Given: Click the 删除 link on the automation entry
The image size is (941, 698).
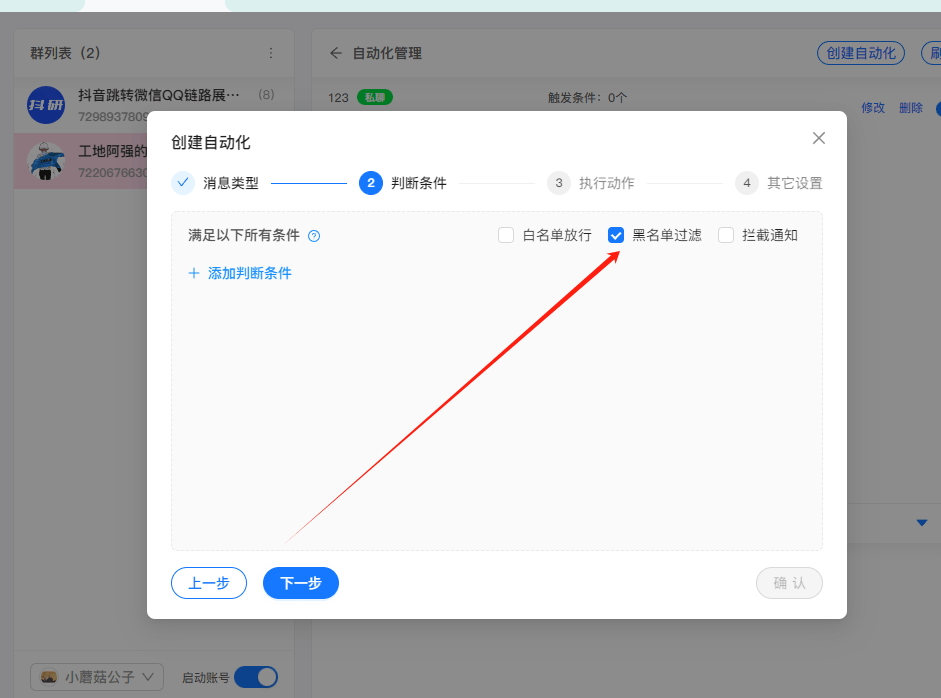Looking at the screenshot, I should (x=911, y=108).
